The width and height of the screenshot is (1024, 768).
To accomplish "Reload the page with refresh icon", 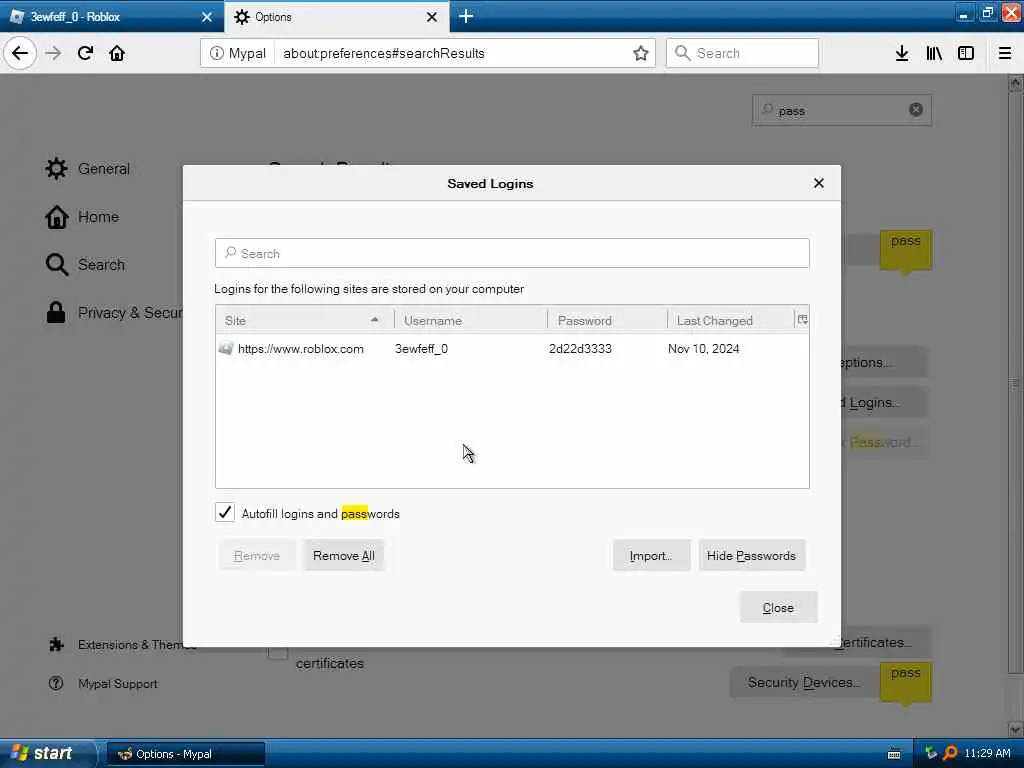I will (85, 53).
